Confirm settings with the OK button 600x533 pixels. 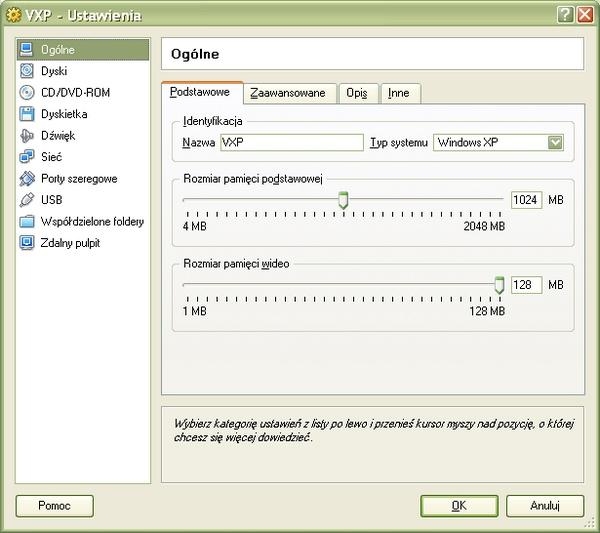tap(459, 506)
